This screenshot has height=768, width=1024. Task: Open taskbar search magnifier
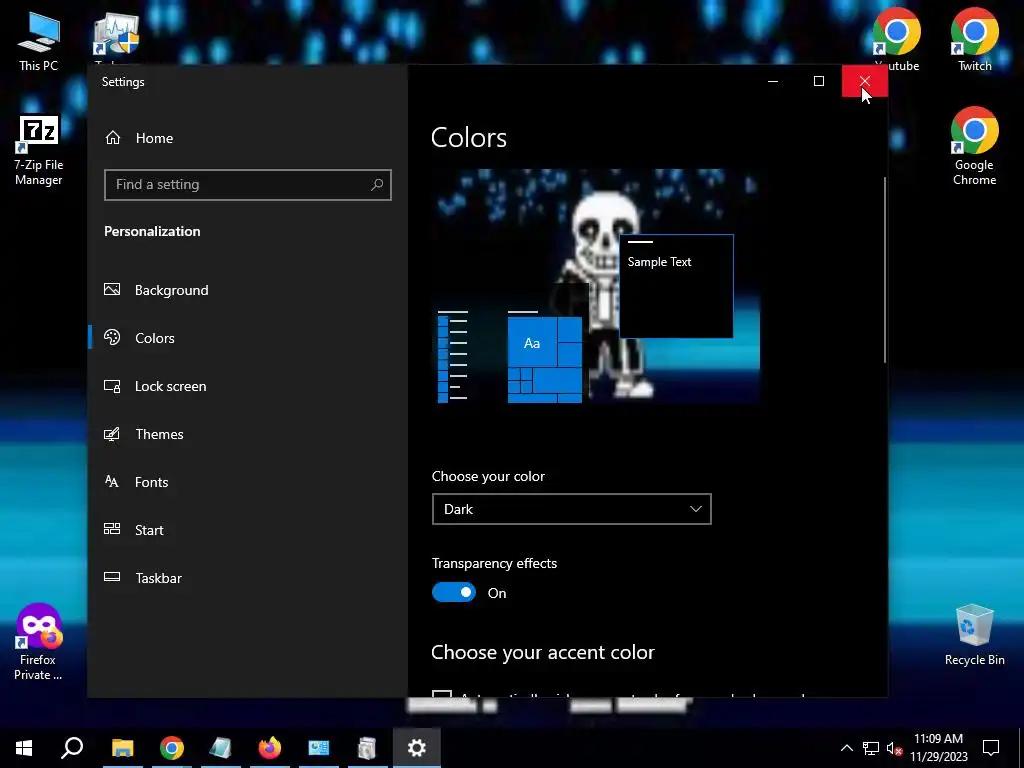pos(72,748)
